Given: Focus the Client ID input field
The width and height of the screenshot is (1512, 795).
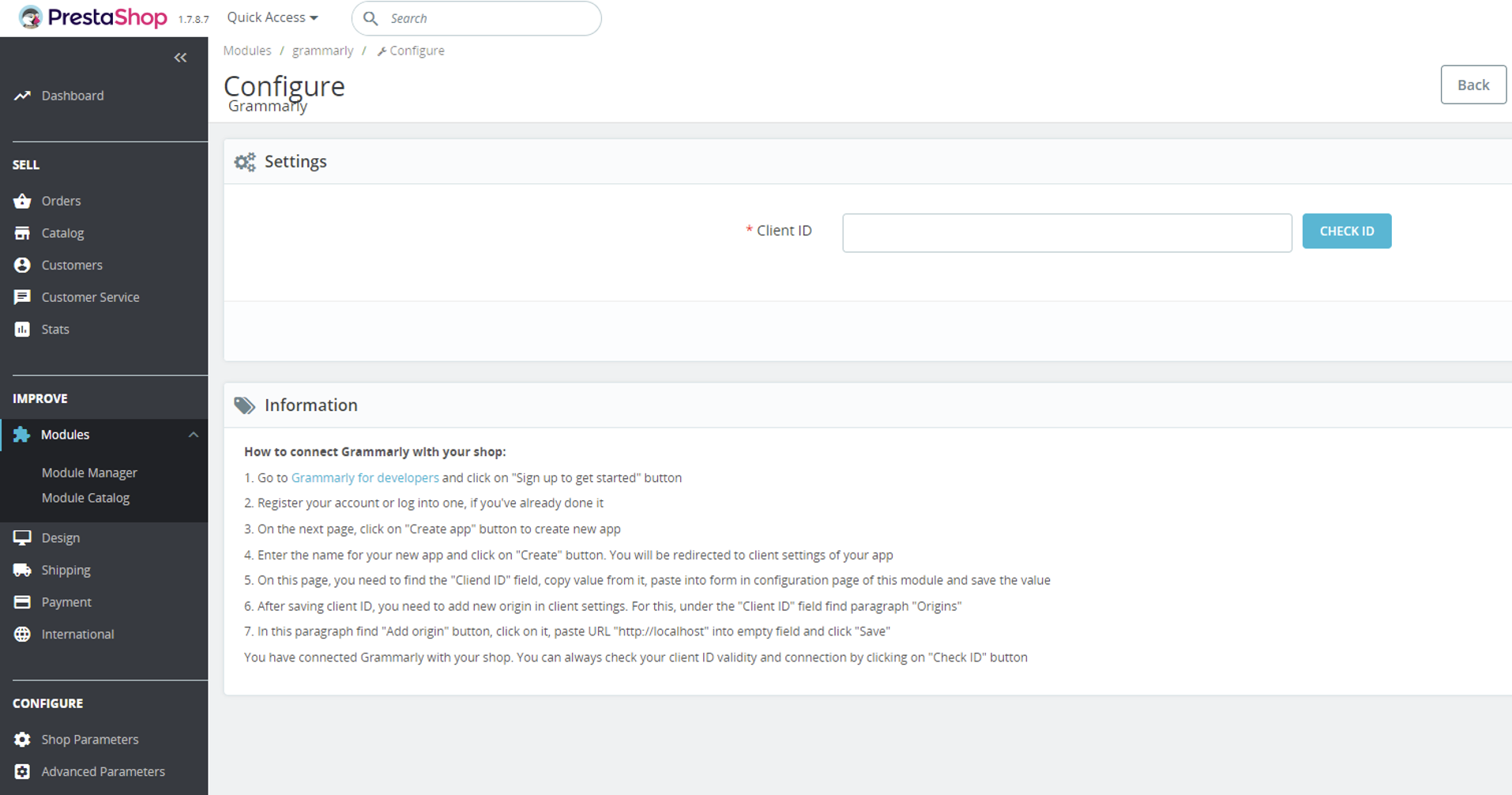Looking at the screenshot, I should [x=1067, y=233].
